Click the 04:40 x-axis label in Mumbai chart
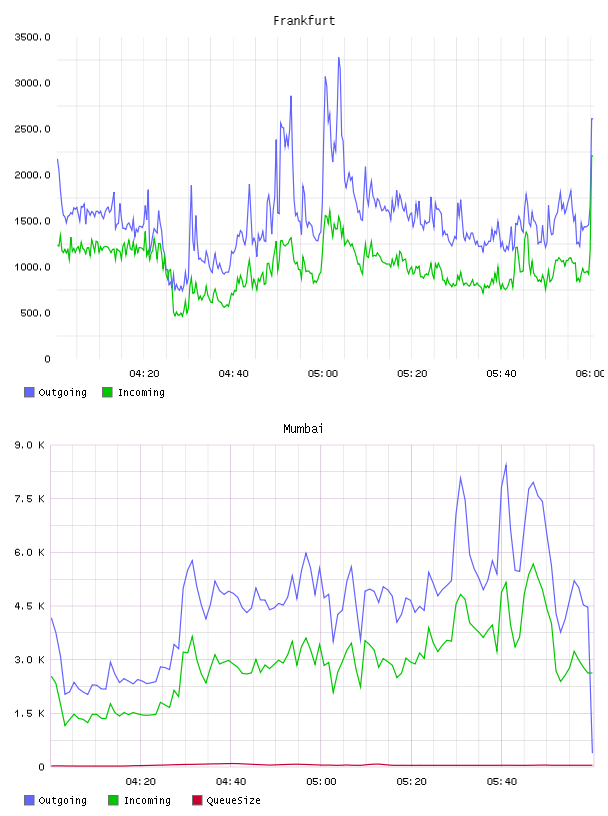Viewport: 608px width, 816px height. click(231, 782)
